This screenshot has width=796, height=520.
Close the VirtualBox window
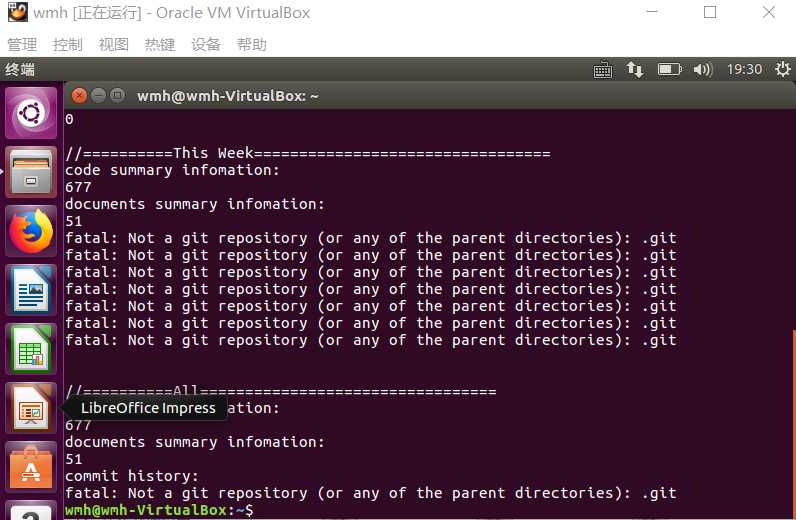769,12
